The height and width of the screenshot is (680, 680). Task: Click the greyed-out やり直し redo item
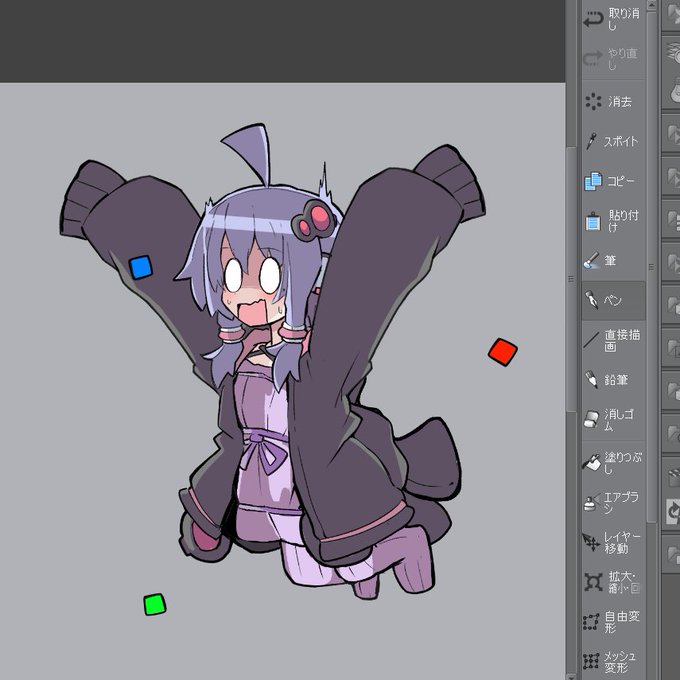point(613,59)
